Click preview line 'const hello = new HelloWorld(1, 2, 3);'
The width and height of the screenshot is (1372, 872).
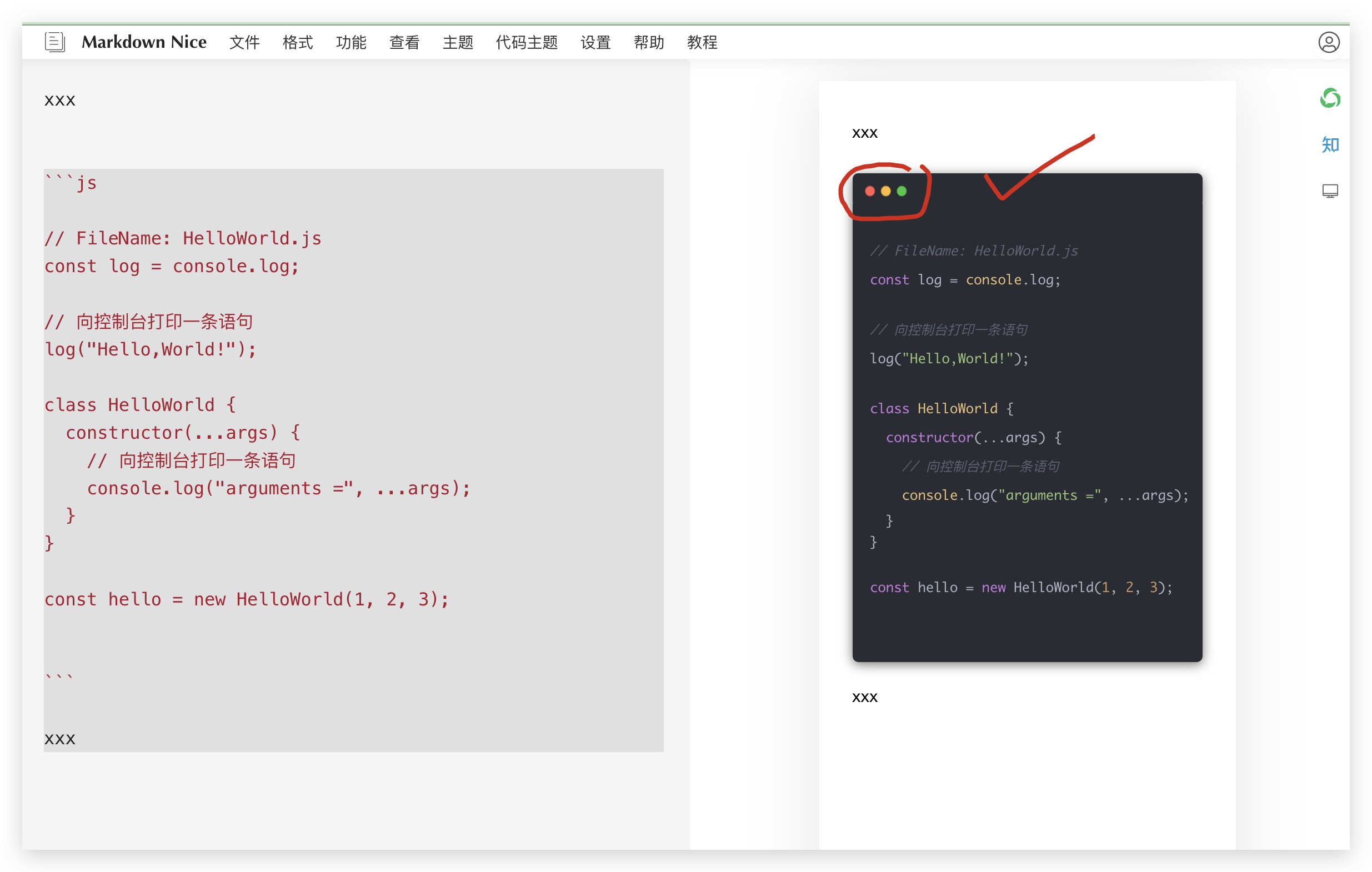click(x=1021, y=587)
